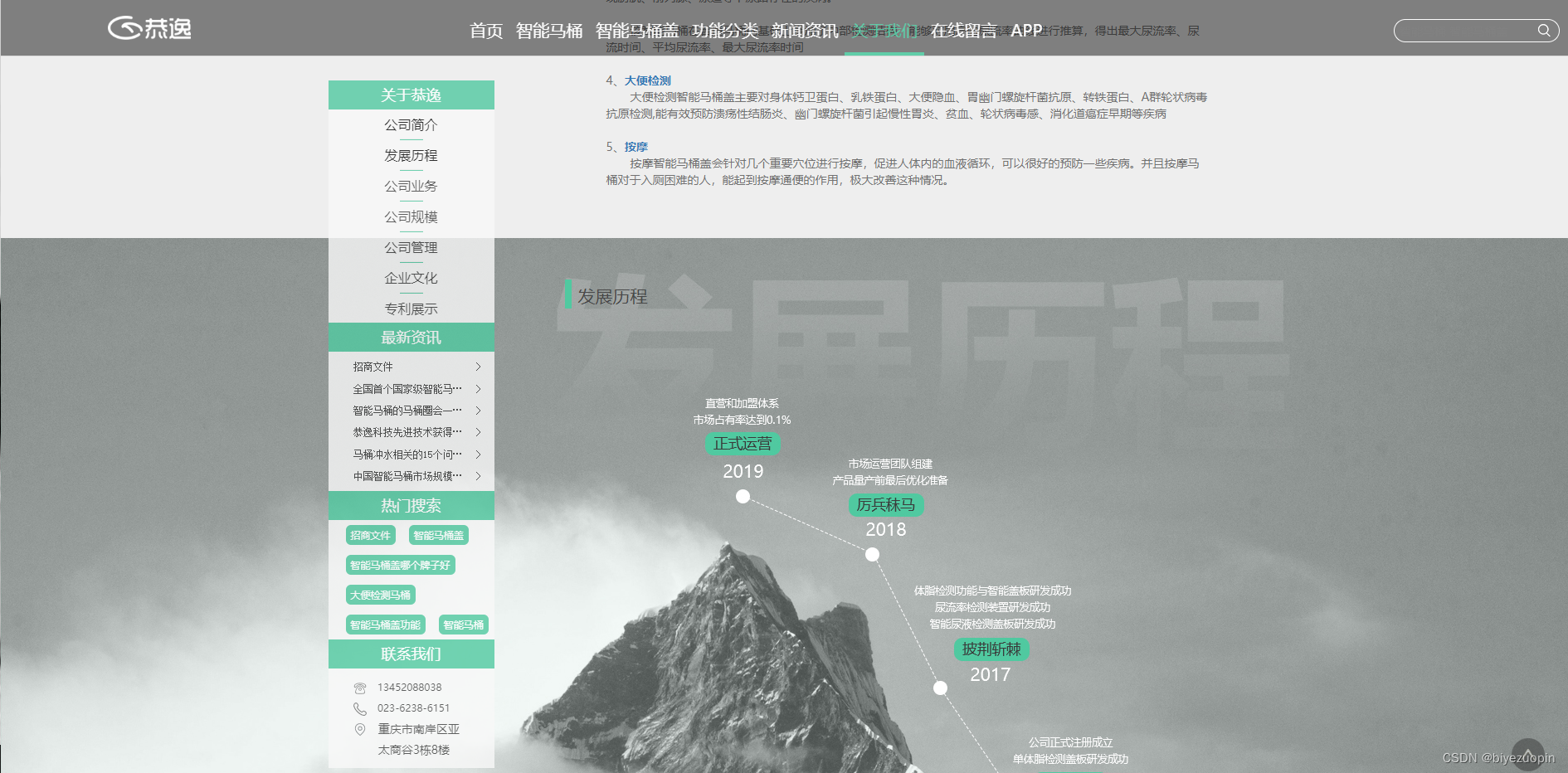Open the APP menu item
This screenshot has width=1568, height=773.
[x=1026, y=31]
